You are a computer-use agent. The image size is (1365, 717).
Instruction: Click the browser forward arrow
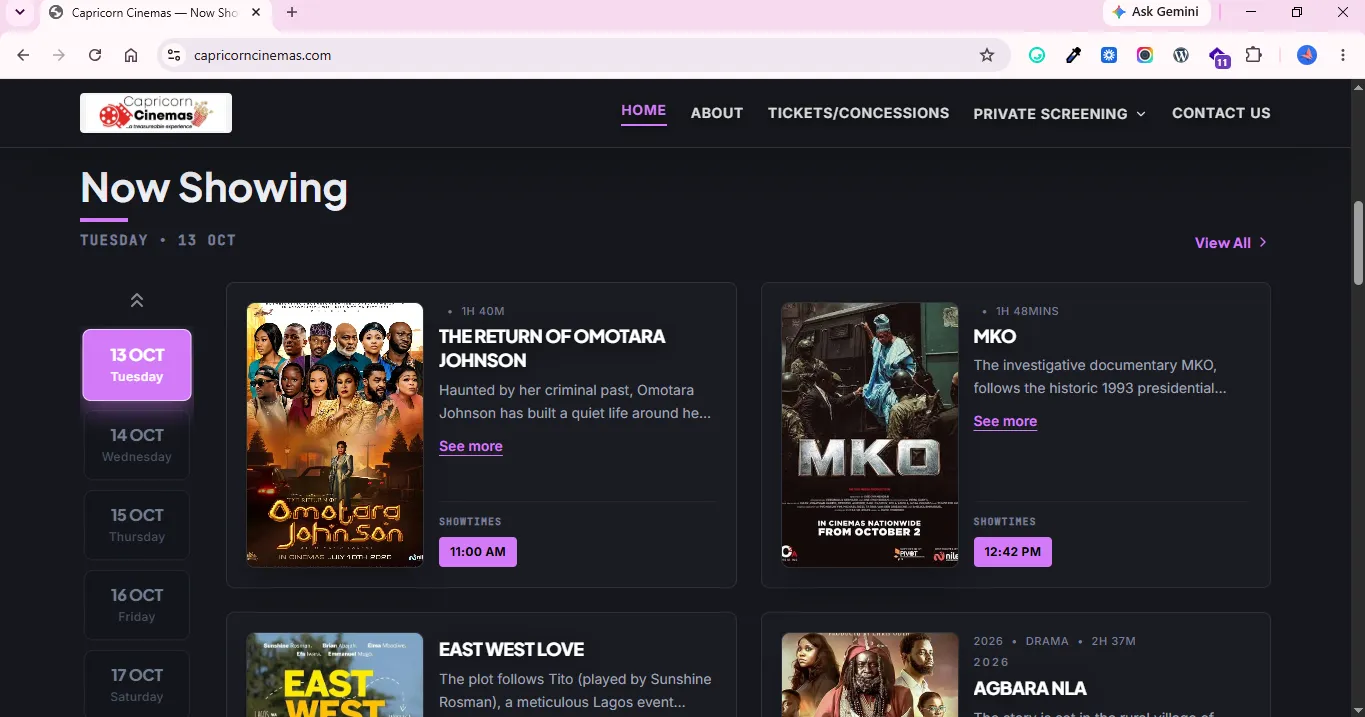tap(59, 55)
